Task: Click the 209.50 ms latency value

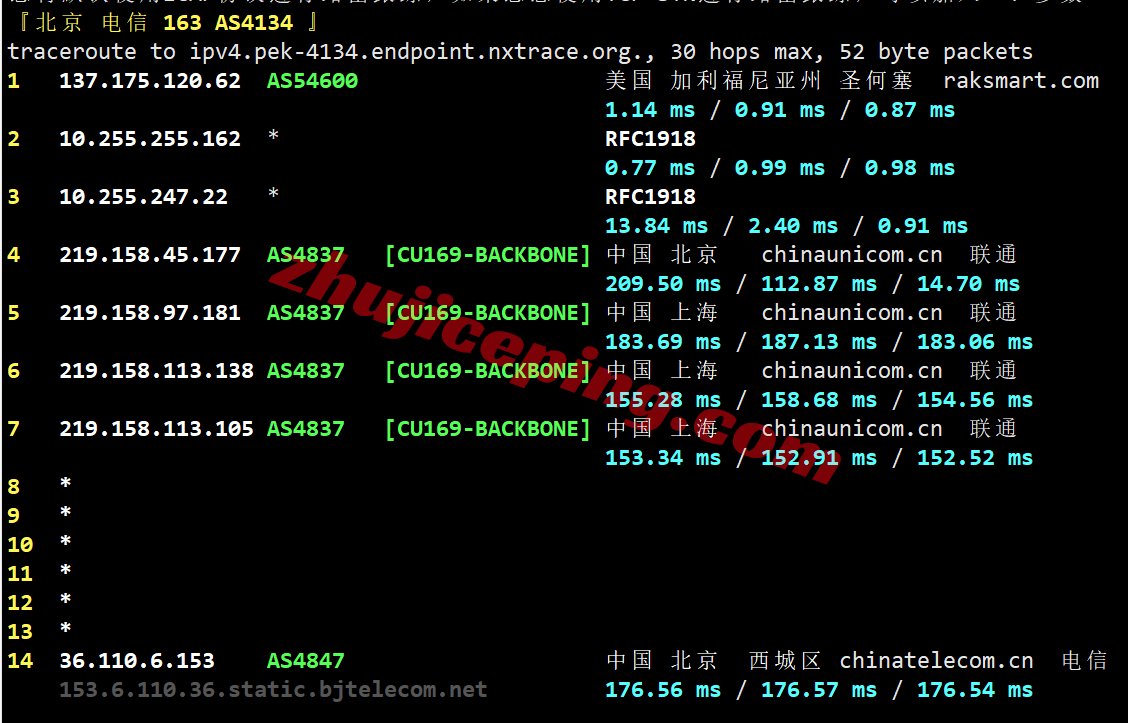Action: 662,285
